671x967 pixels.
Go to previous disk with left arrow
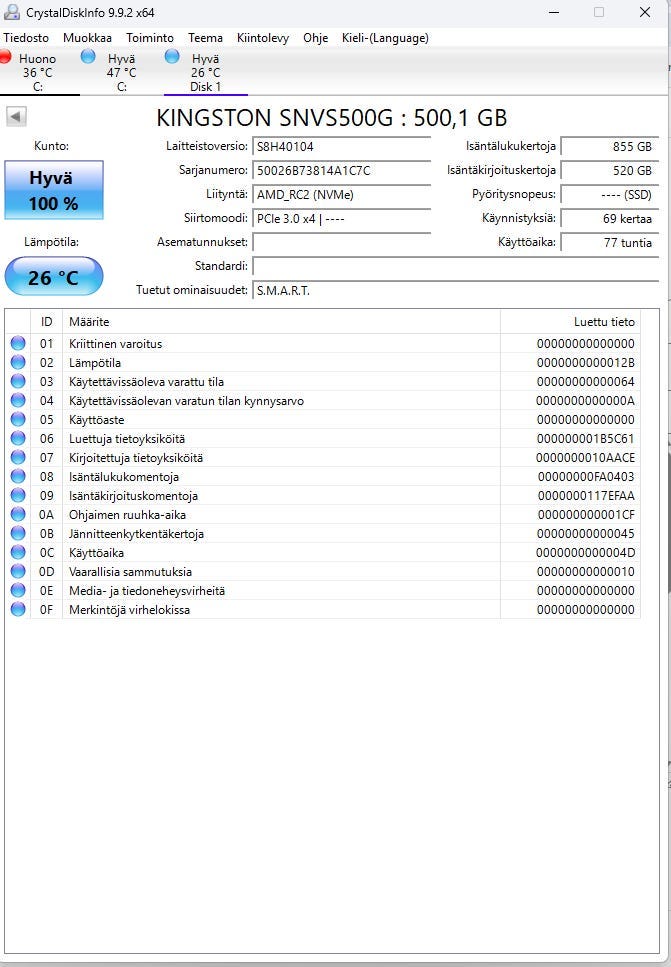click(x=17, y=116)
